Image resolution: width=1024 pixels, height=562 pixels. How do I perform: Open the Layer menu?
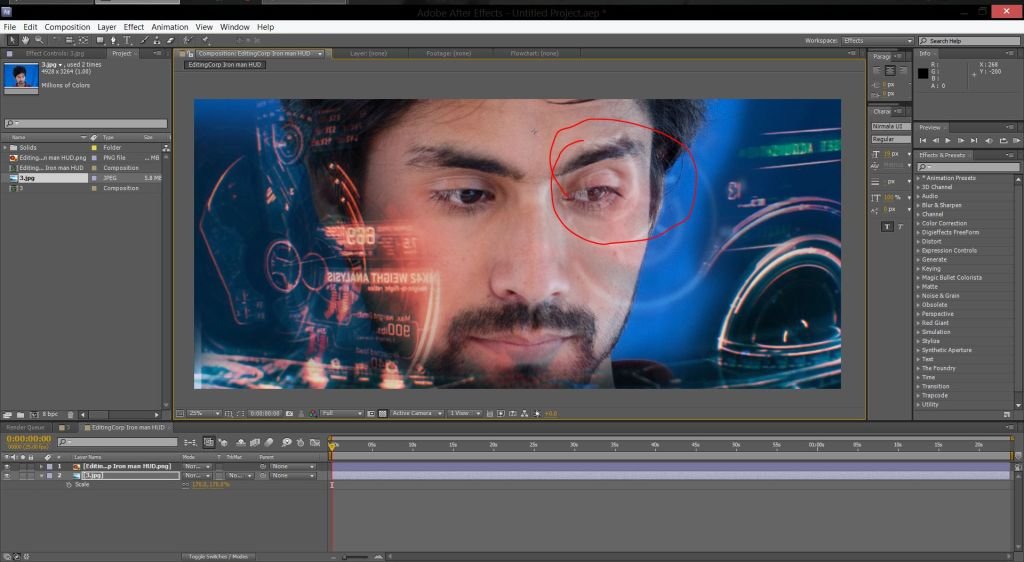(x=106, y=27)
